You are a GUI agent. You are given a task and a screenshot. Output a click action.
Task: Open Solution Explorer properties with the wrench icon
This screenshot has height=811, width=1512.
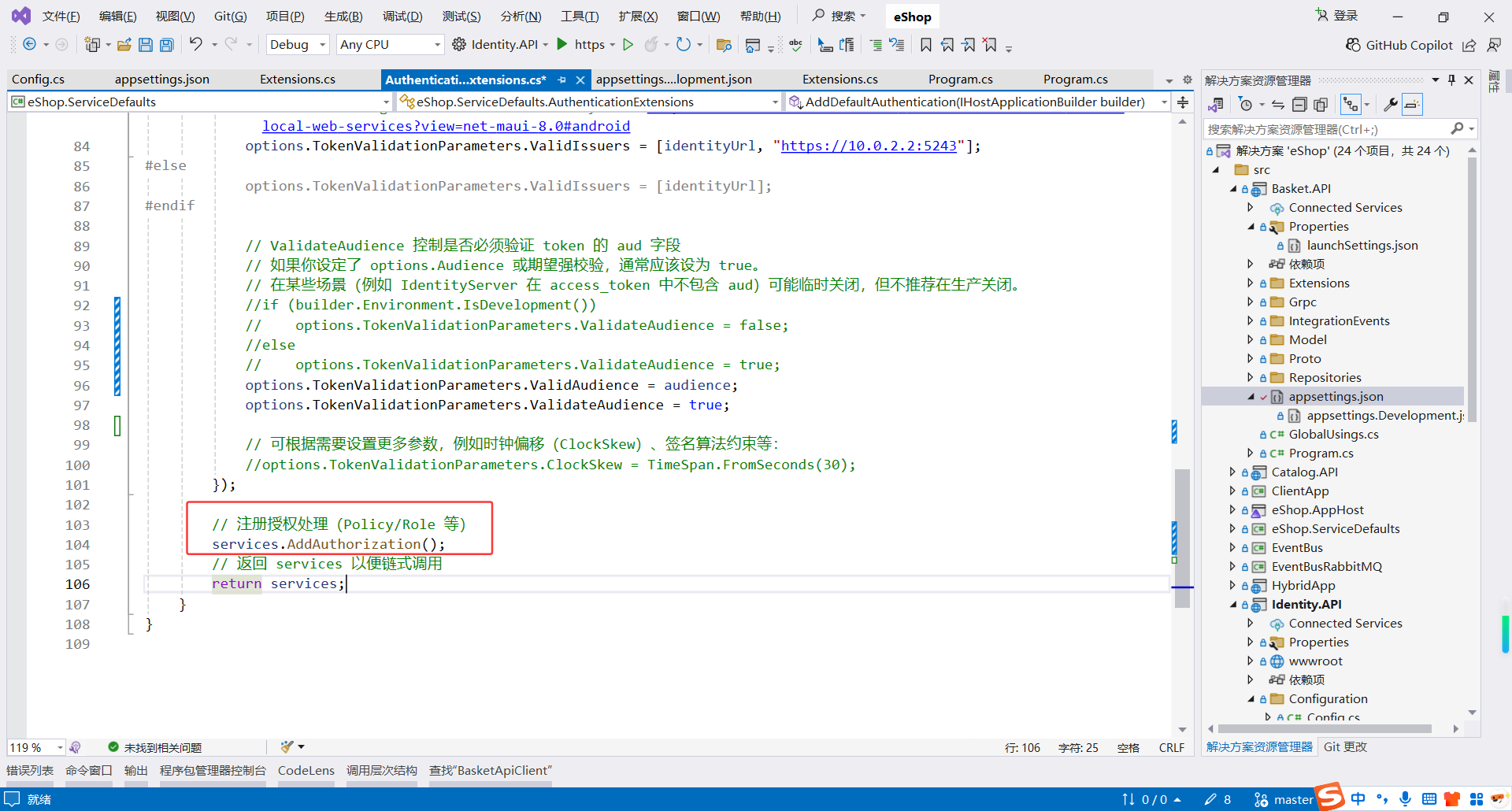coord(1391,104)
